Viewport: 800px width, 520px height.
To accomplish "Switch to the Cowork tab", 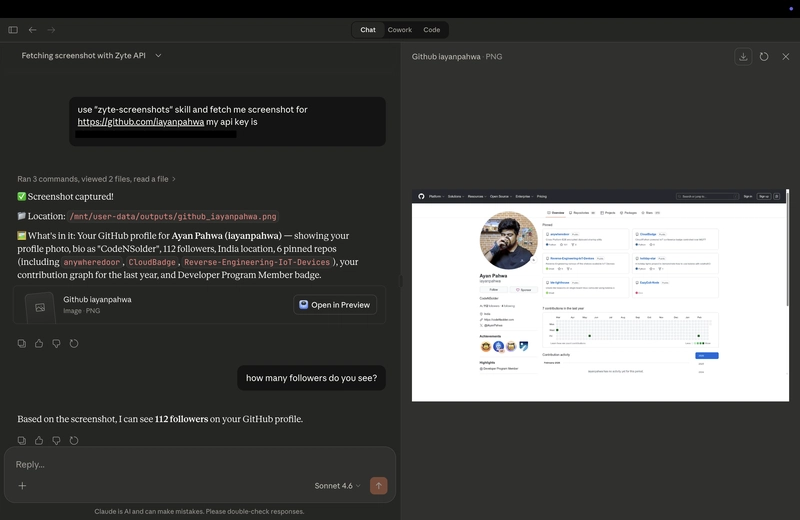I will pos(399,30).
